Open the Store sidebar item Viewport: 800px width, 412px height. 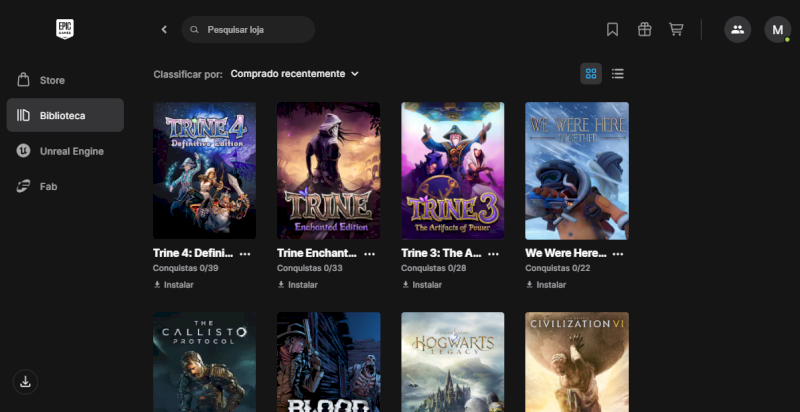pyautogui.click(x=65, y=80)
